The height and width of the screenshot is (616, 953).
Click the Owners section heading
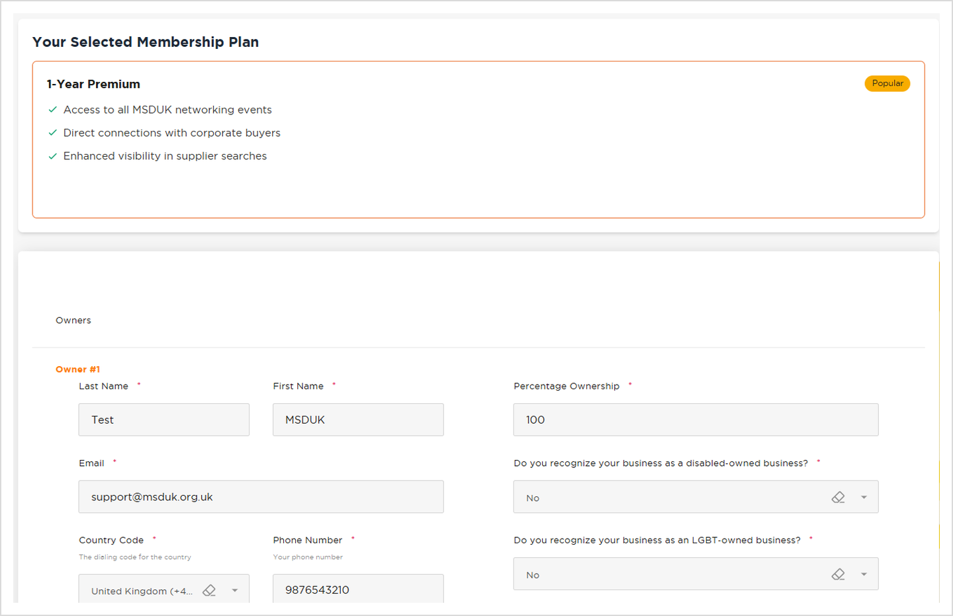[x=74, y=320]
